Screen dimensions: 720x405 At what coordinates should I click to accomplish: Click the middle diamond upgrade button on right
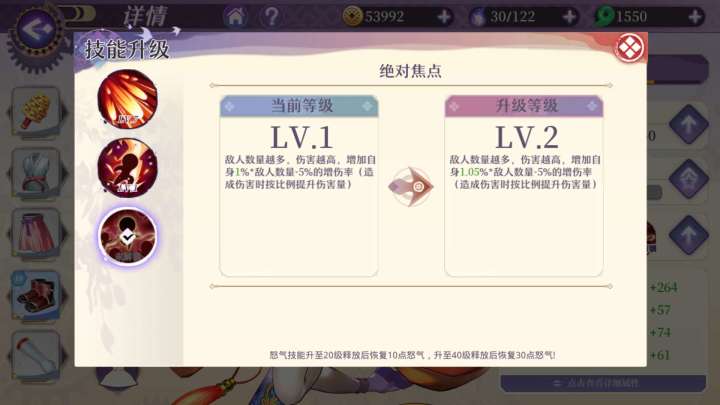[x=688, y=180]
